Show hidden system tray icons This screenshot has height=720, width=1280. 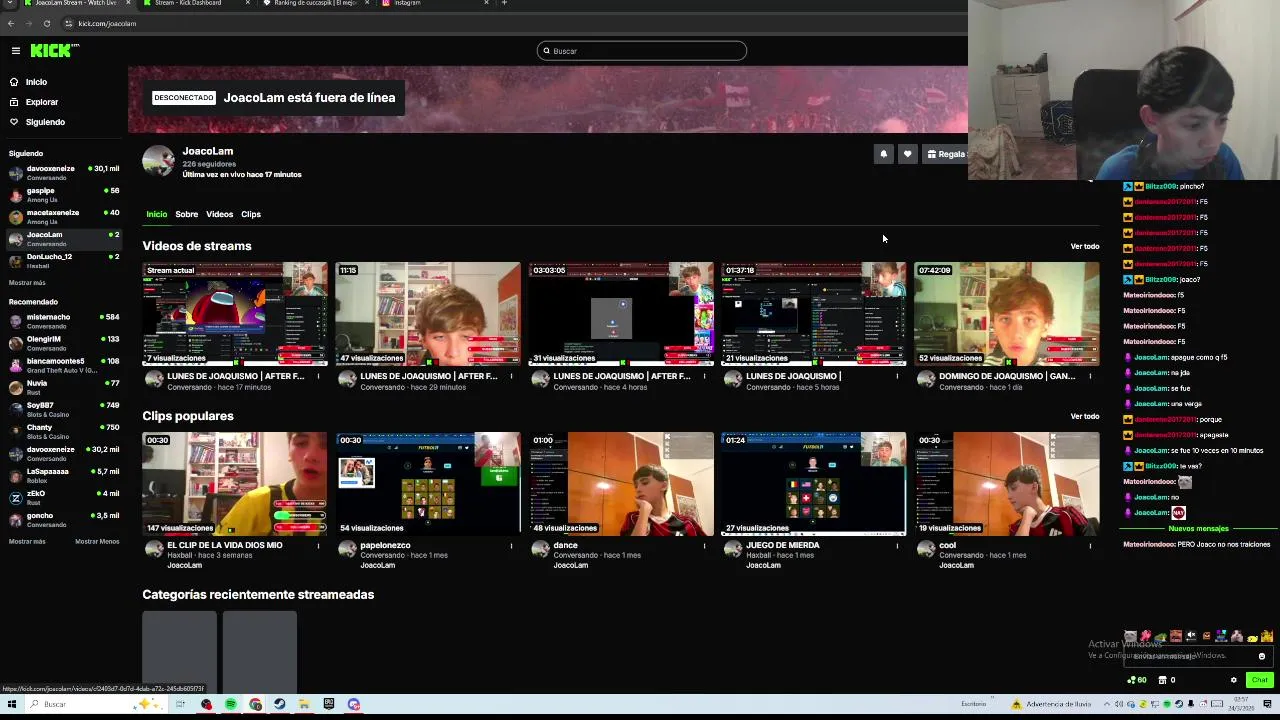(1107, 704)
